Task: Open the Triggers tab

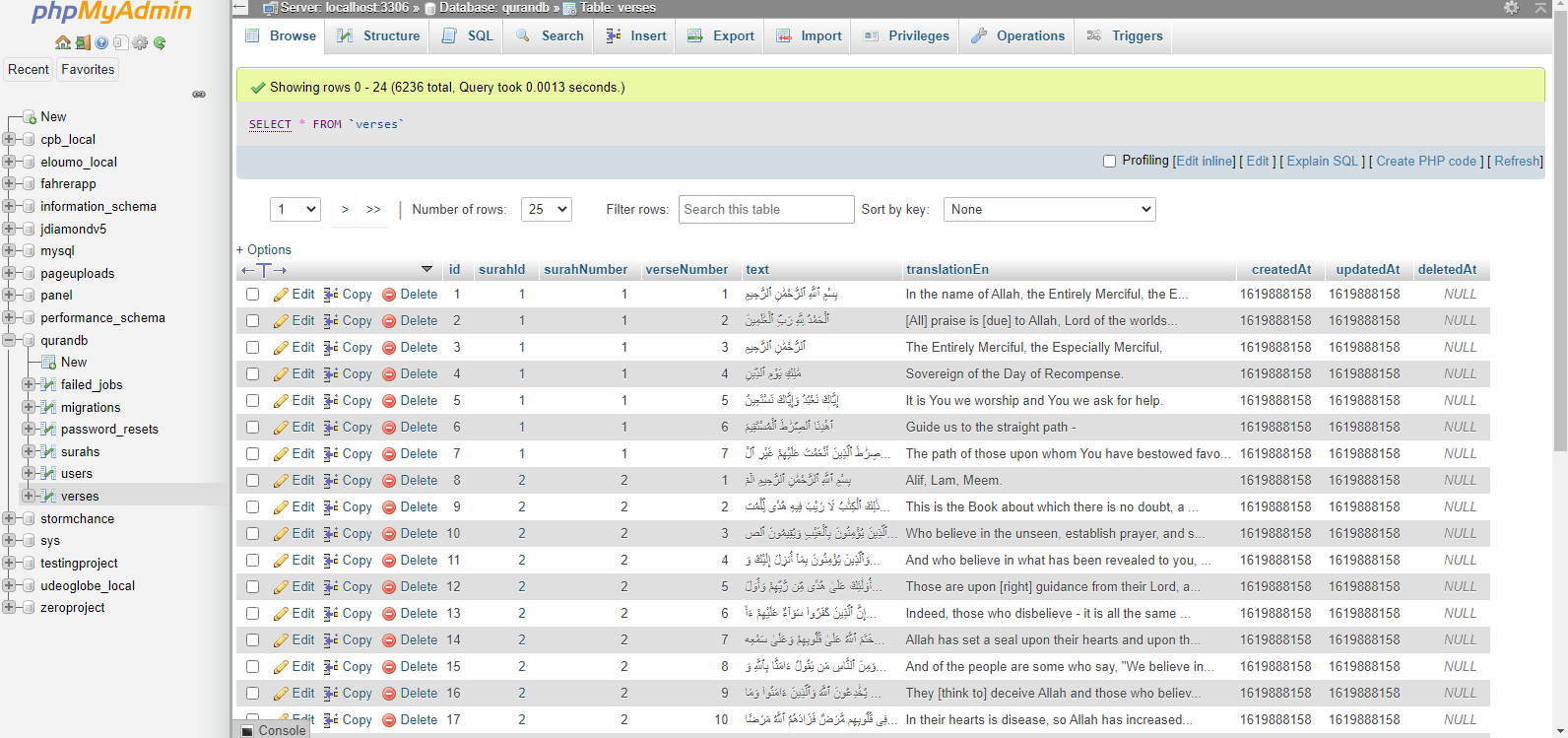Action: click(x=1125, y=35)
